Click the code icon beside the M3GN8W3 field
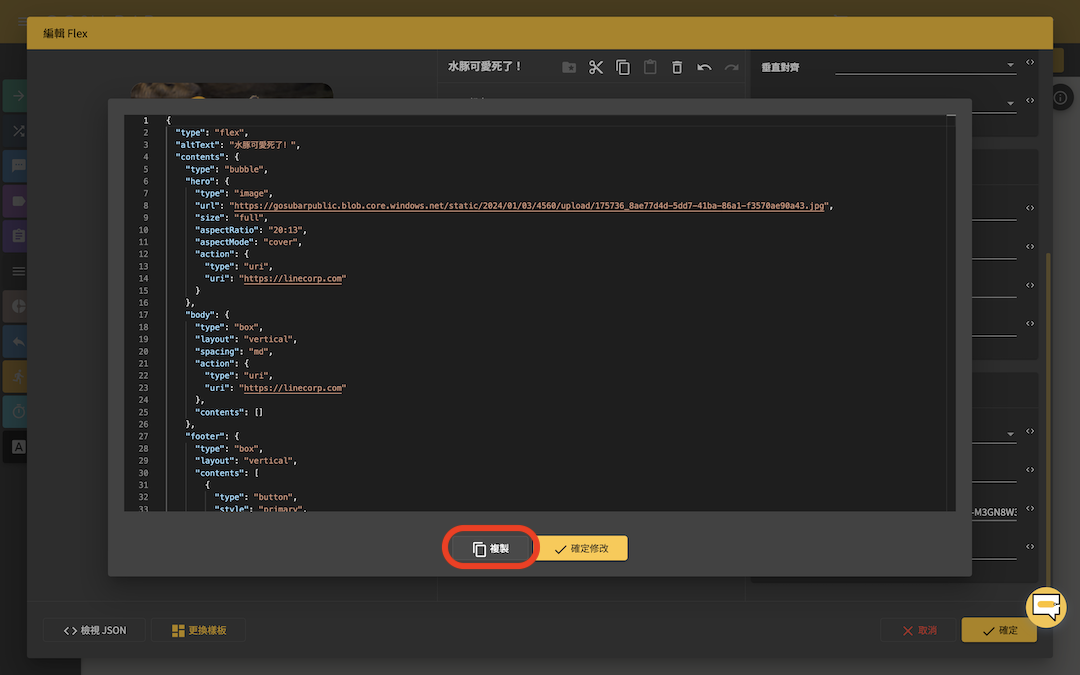 (1030, 508)
